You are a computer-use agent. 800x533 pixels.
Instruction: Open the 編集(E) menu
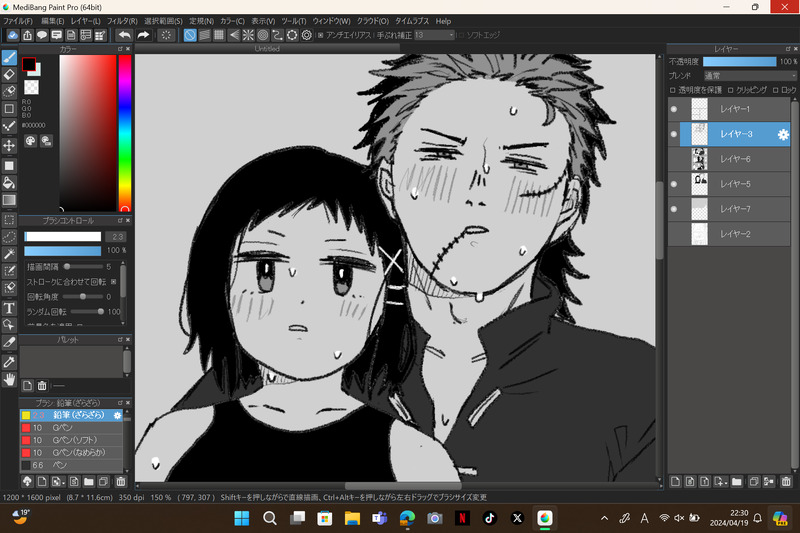53,21
